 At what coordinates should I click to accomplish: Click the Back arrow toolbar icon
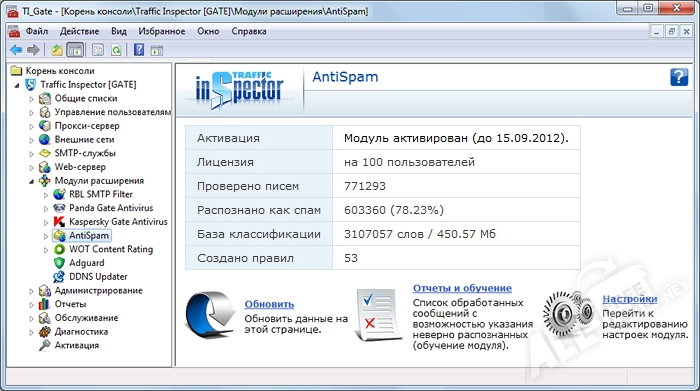pos(16,50)
